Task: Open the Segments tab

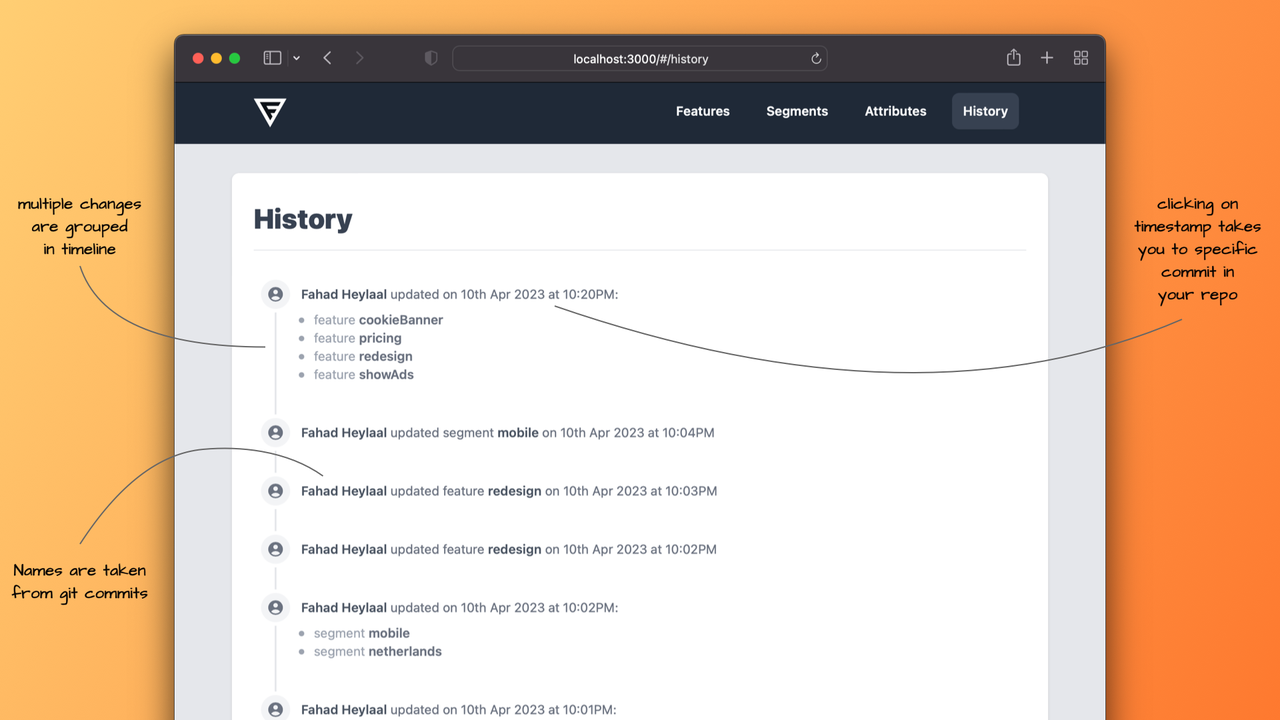Action: click(x=797, y=111)
